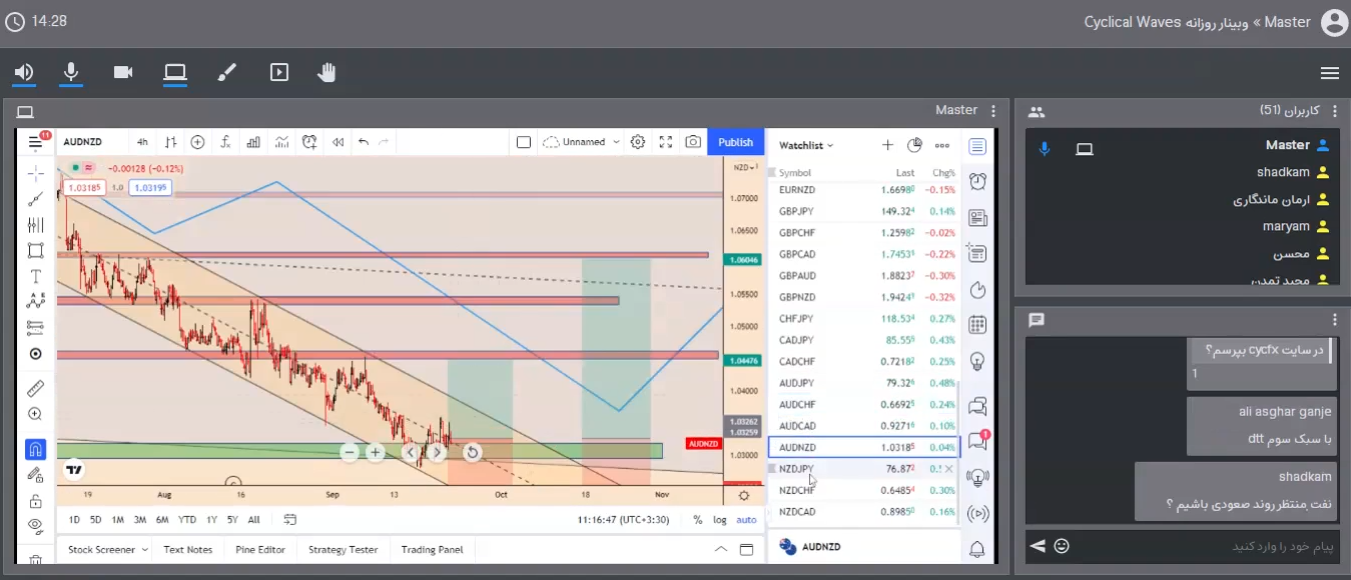Enter fullscreen mode on the chart
This screenshot has height=580, width=1351.
pyautogui.click(x=666, y=142)
